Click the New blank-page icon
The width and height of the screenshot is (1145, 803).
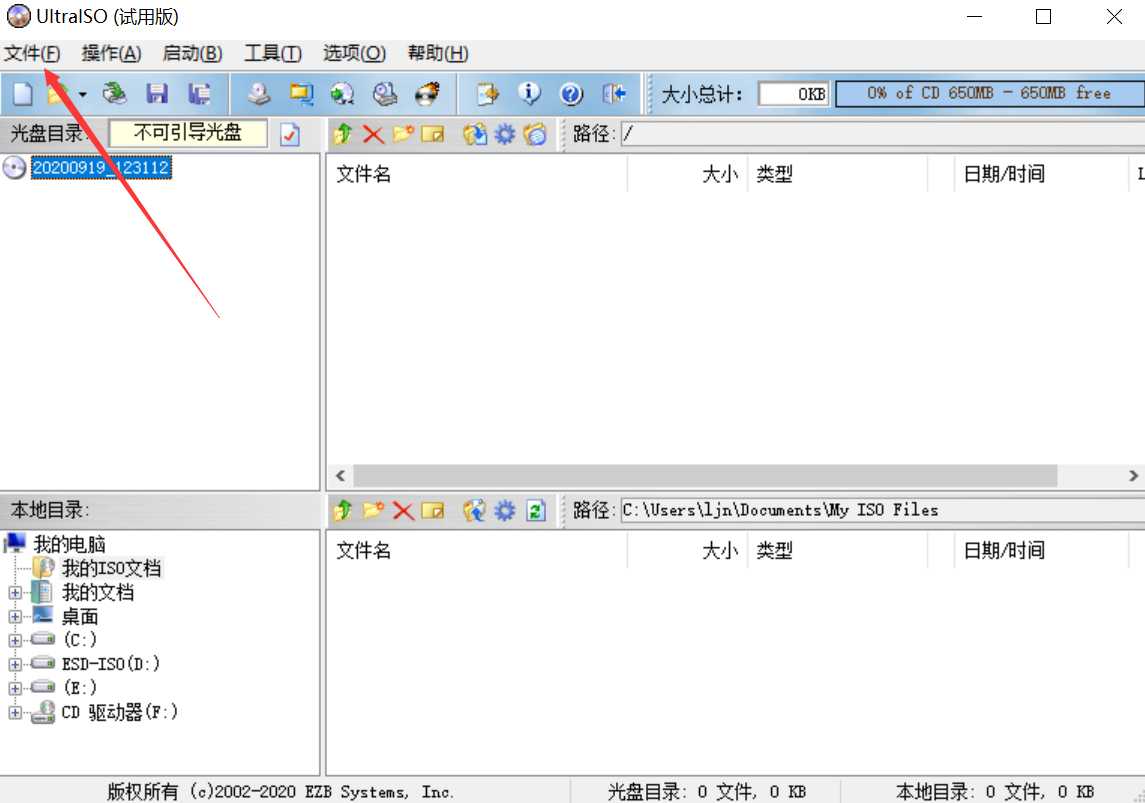[x=23, y=93]
